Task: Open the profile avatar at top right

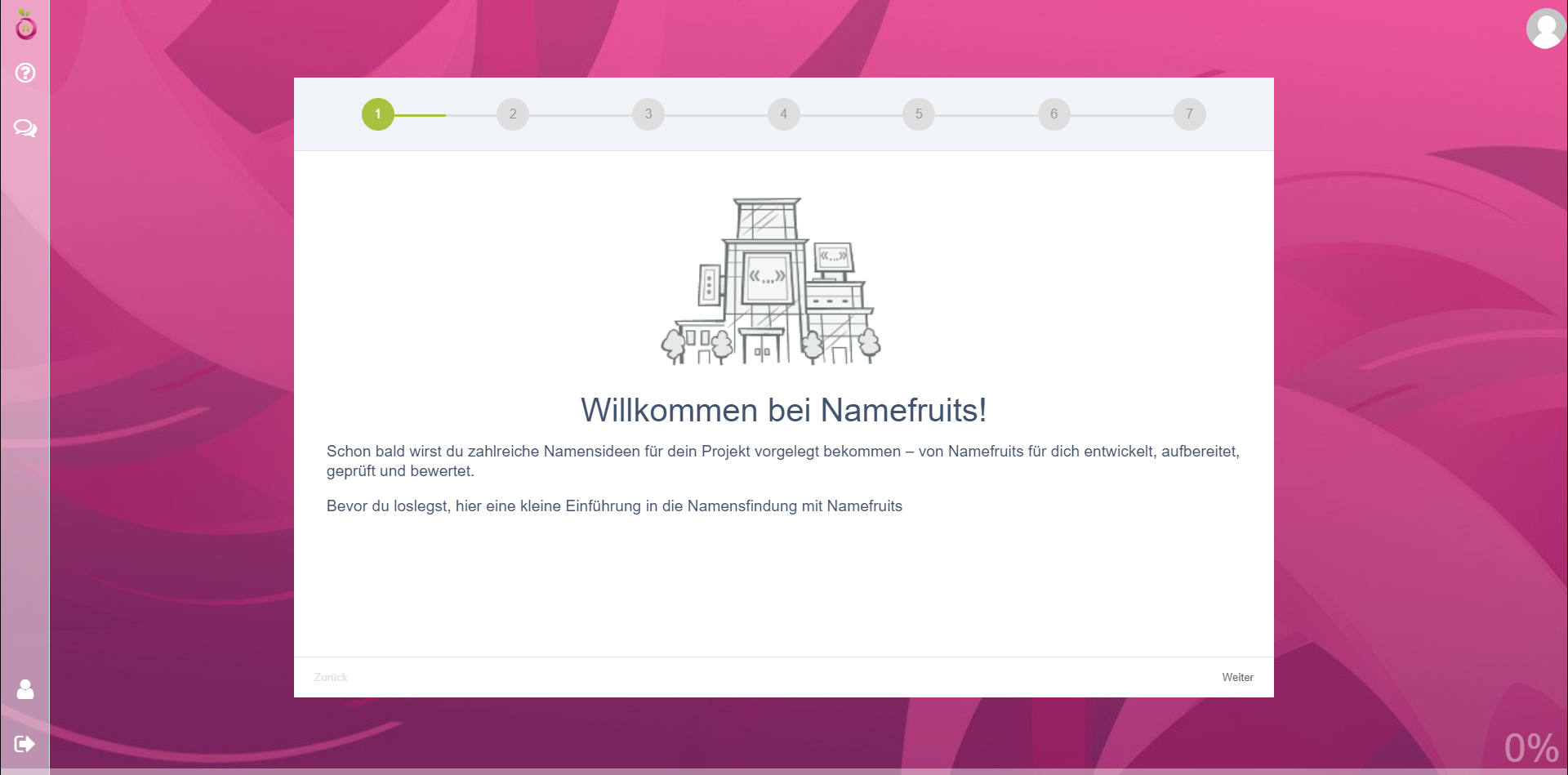Action: pyautogui.click(x=1546, y=29)
